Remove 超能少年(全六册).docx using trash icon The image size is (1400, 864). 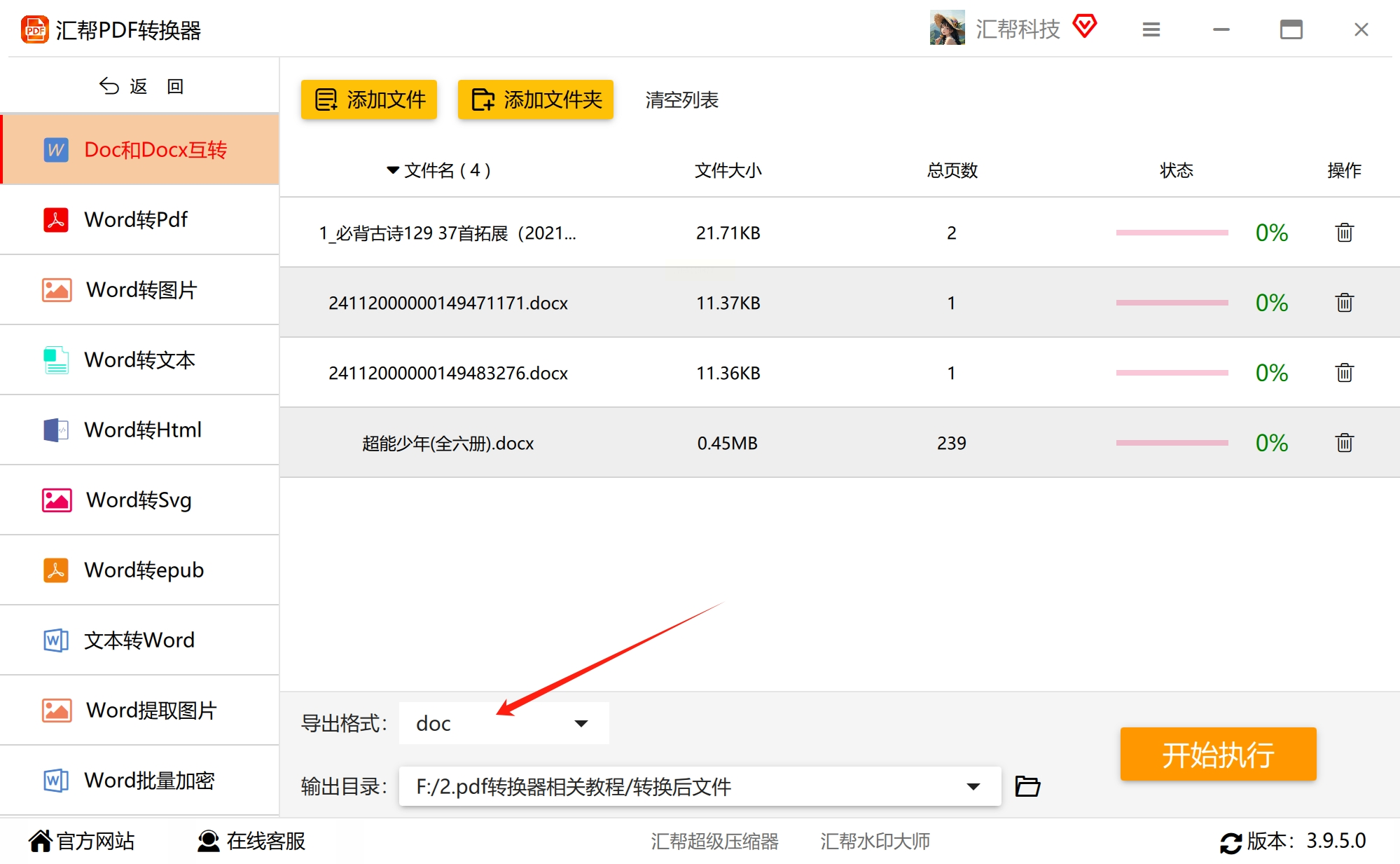[x=1344, y=443]
